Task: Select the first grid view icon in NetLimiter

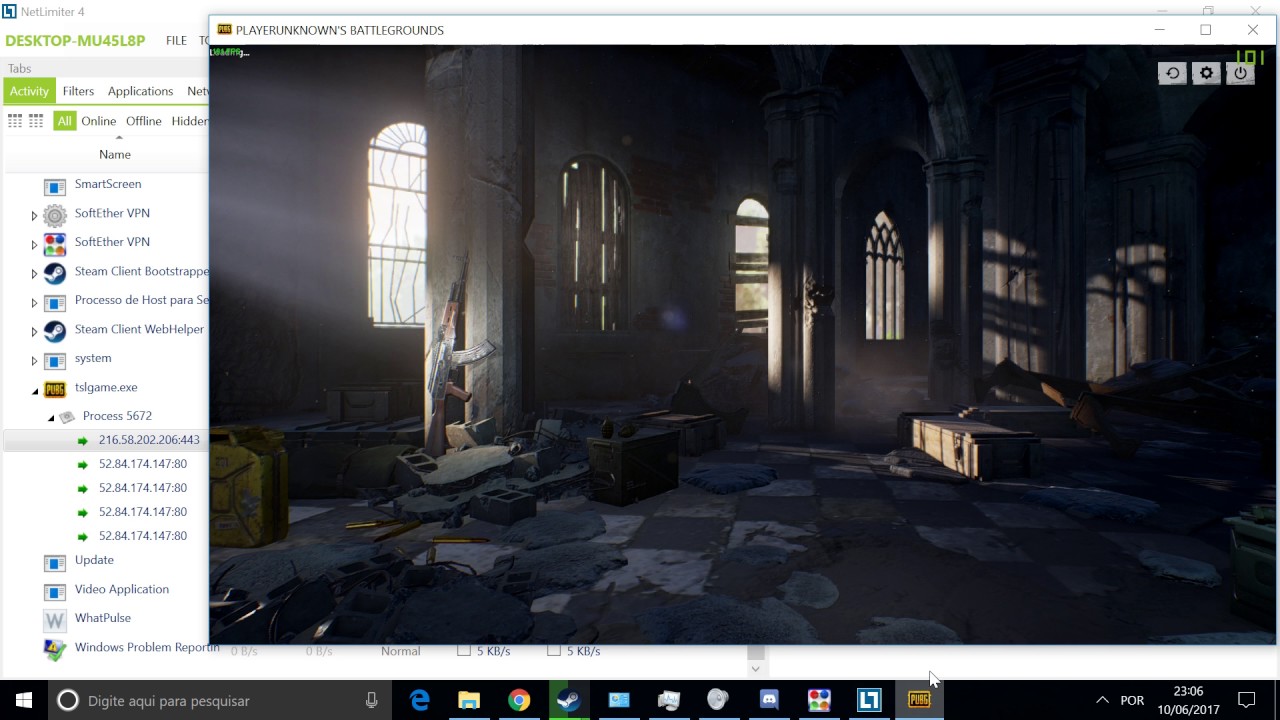Action: (x=15, y=121)
